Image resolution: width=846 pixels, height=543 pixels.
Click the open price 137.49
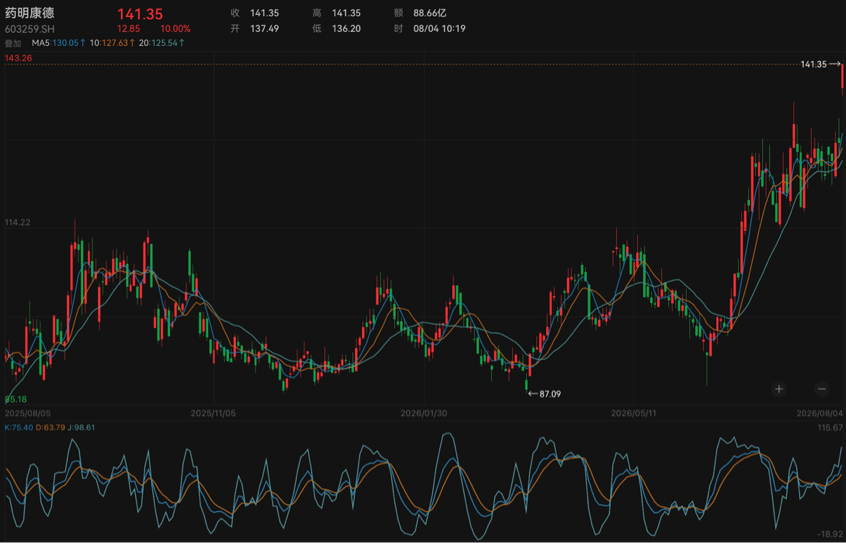(x=264, y=29)
